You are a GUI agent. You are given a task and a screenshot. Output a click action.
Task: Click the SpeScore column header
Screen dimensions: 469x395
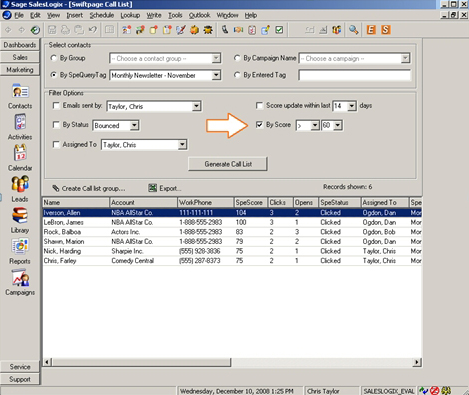[251, 203]
